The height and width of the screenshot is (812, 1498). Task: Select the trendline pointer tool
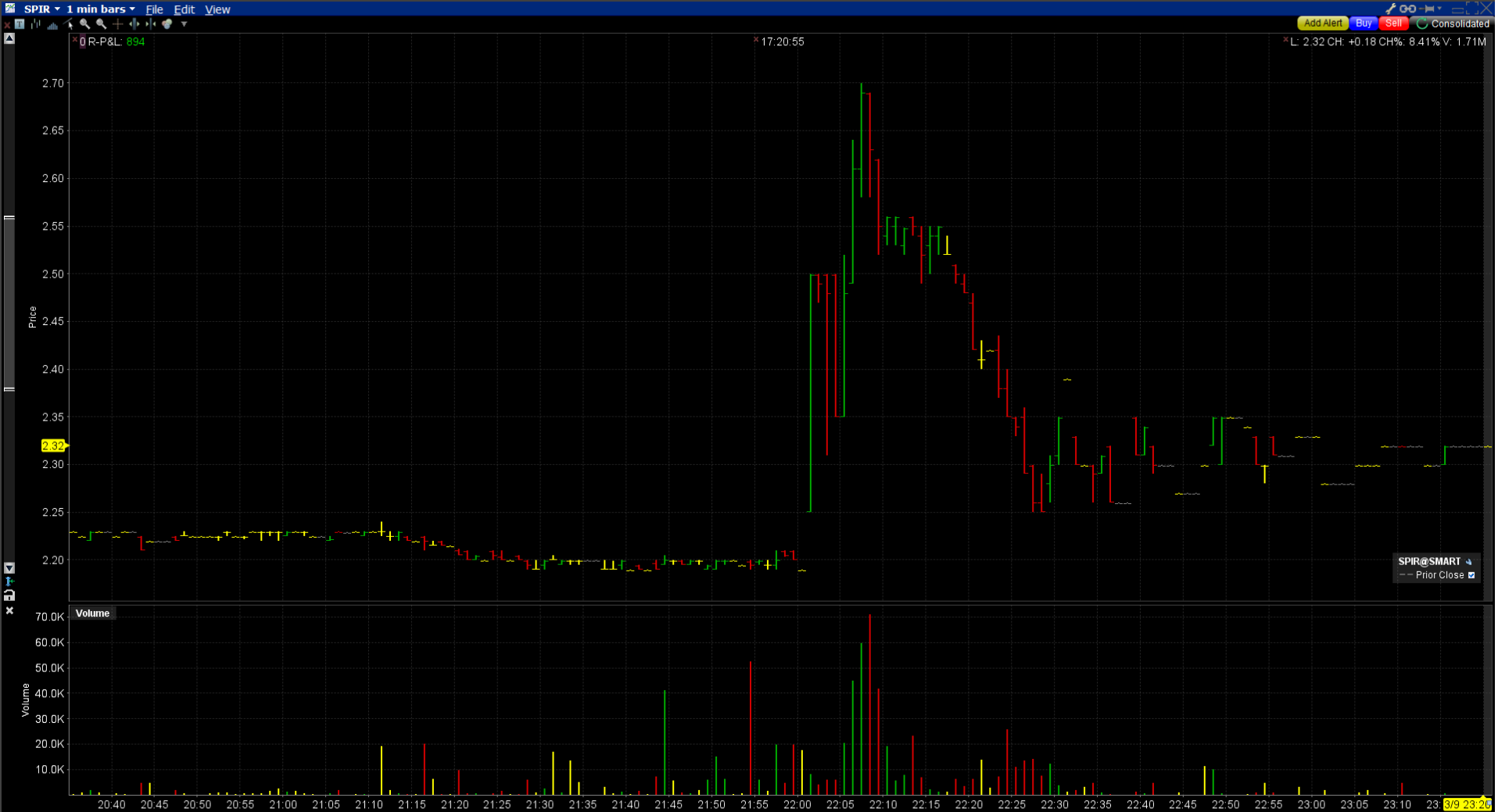coord(69,24)
